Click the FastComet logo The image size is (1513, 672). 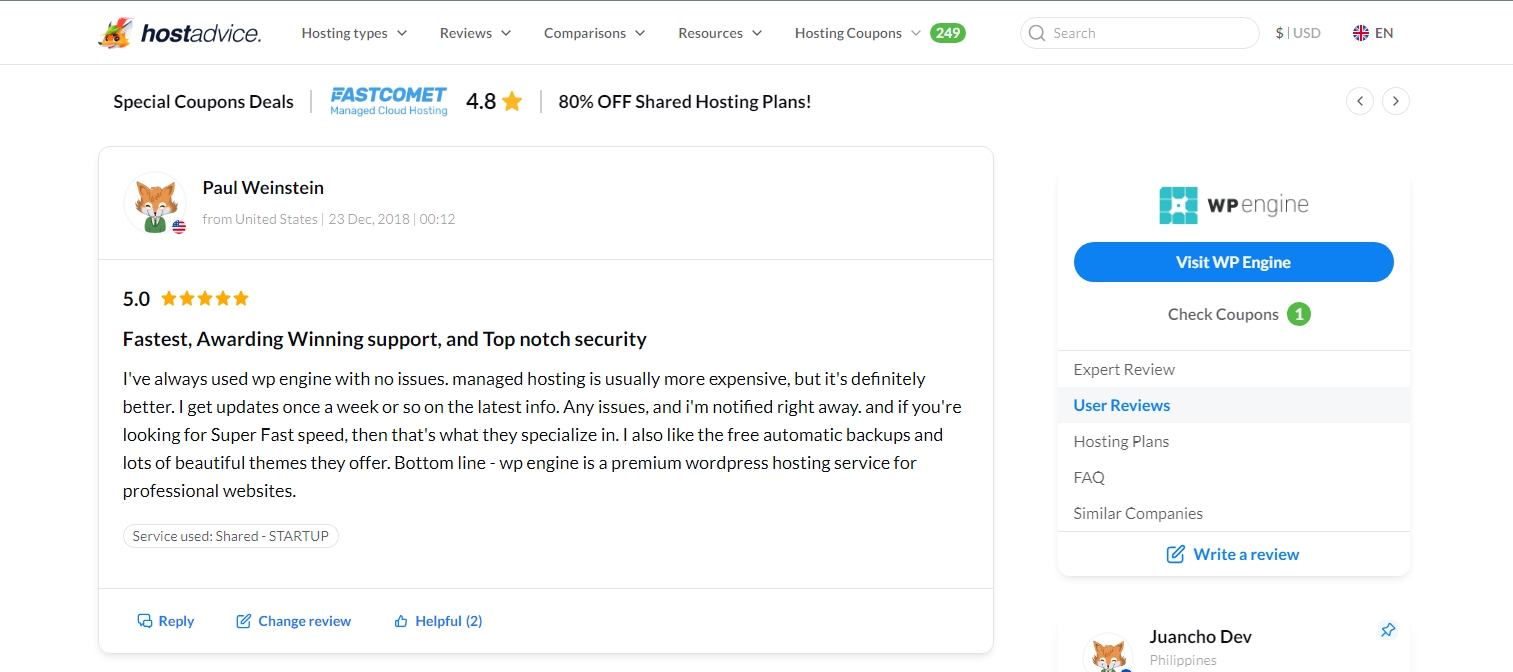coord(389,101)
